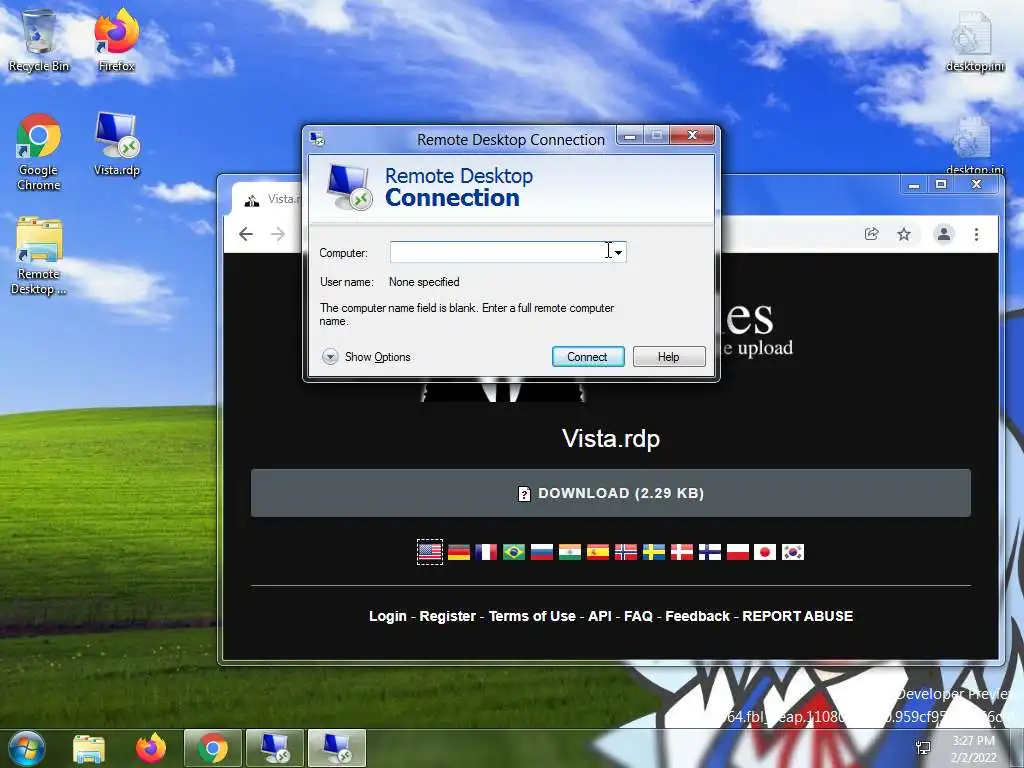Open the Chrome profile avatar menu
Image resolution: width=1024 pixels, height=768 pixels.
pos(944,234)
